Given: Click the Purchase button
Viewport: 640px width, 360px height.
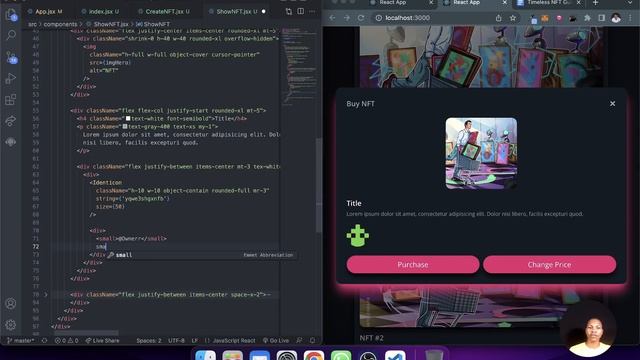Looking at the screenshot, I should (413, 264).
